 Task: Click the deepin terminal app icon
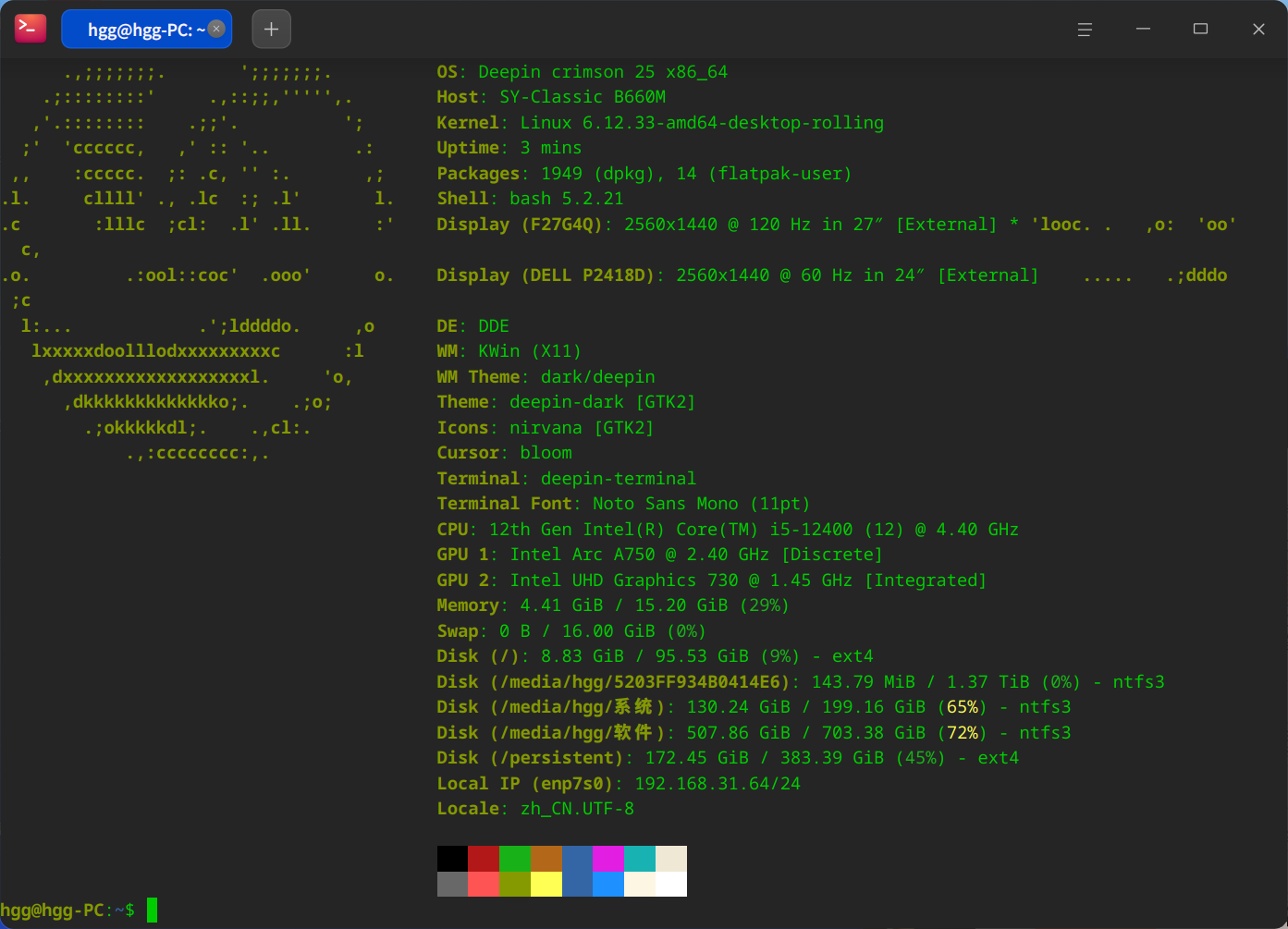coord(31,29)
